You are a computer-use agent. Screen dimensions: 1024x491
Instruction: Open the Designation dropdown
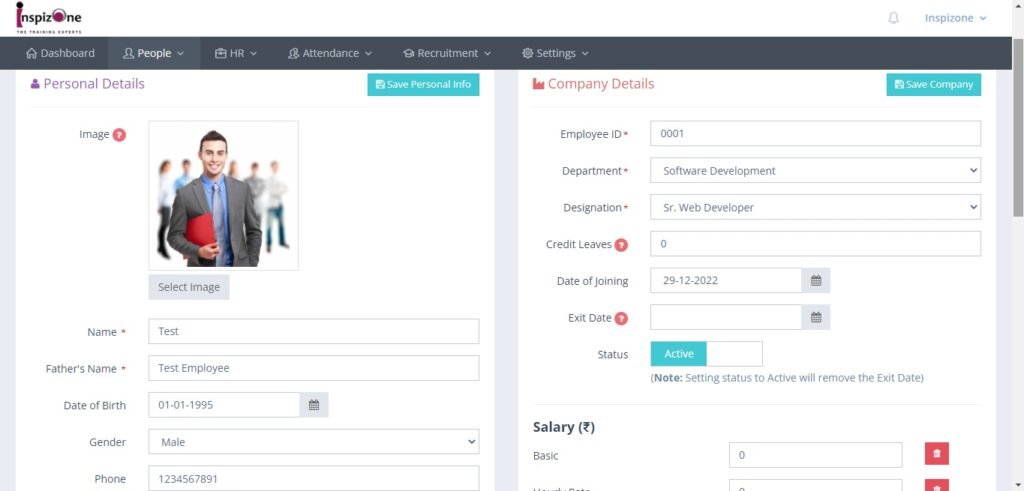click(x=815, y=208)
